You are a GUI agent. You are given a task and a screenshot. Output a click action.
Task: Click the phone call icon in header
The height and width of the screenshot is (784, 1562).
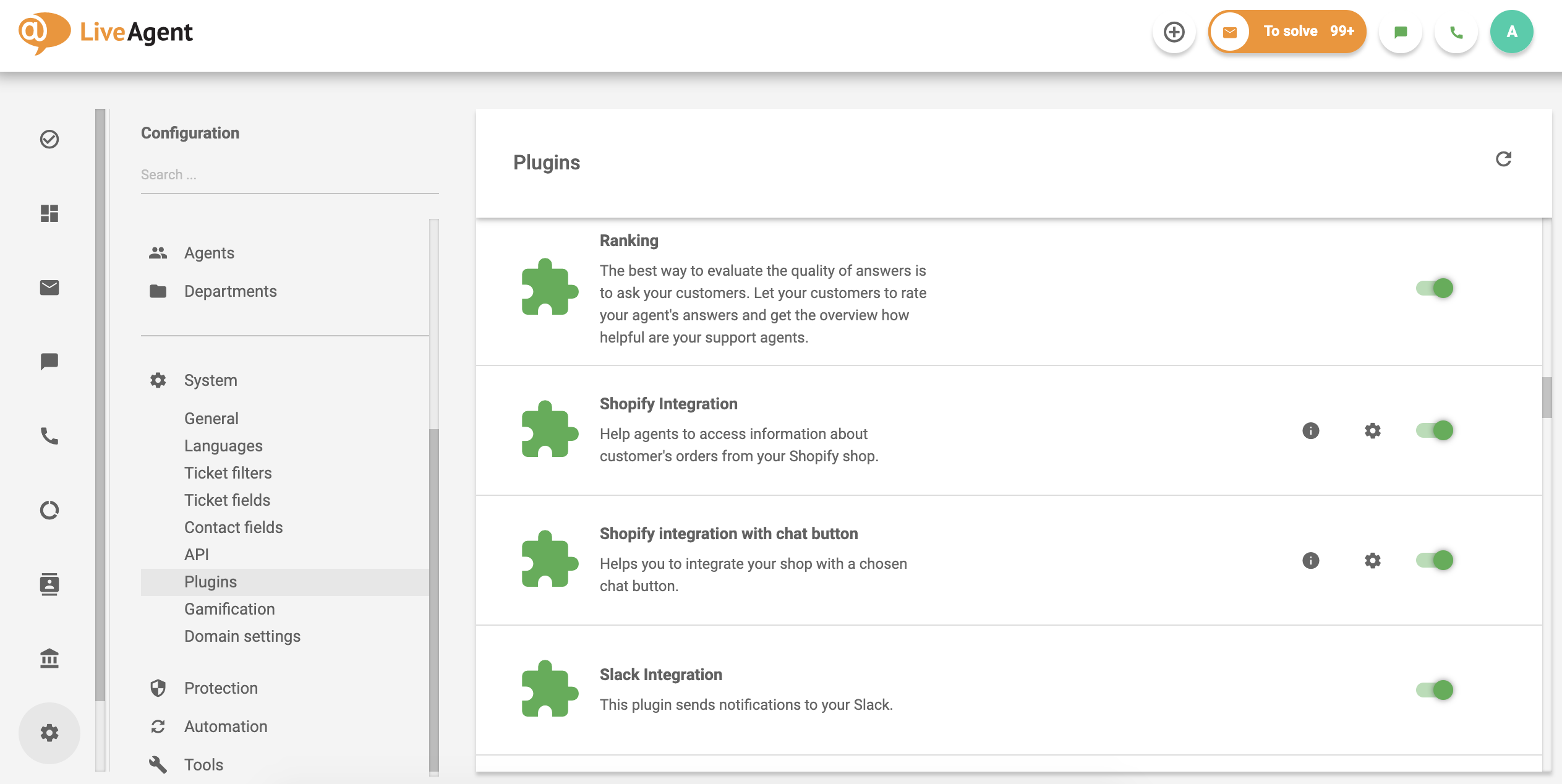click(x=1456, y=31)
